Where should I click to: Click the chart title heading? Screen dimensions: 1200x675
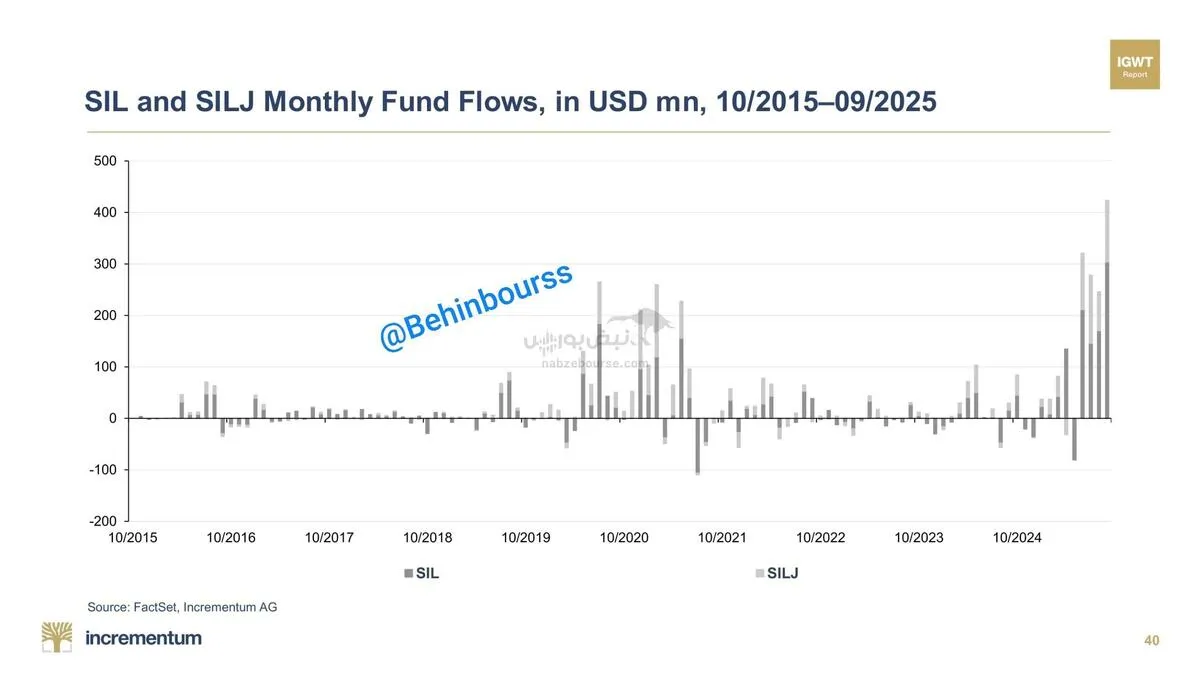click(x=510, y=102)
